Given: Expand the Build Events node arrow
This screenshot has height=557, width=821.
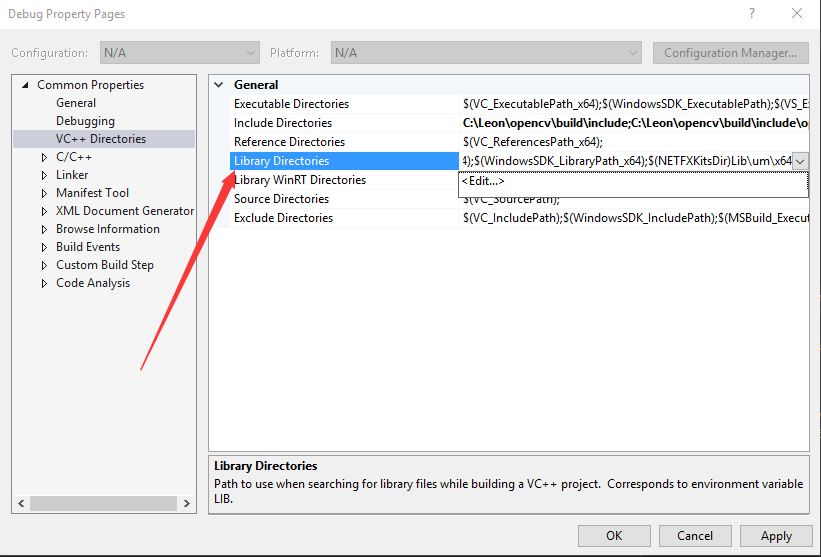Looking at the screenshot, I should pyautogui.click(x=45, y=247).
